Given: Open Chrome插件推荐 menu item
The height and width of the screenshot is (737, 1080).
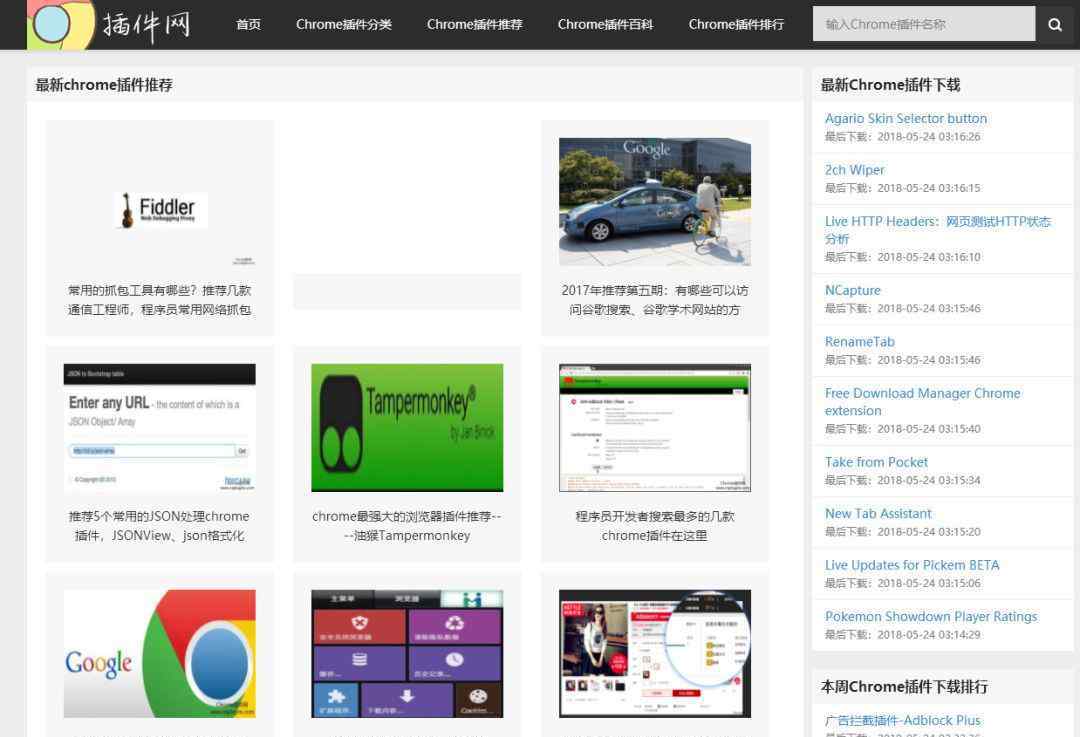Looking at the screenshot, I should click(475, 25).
